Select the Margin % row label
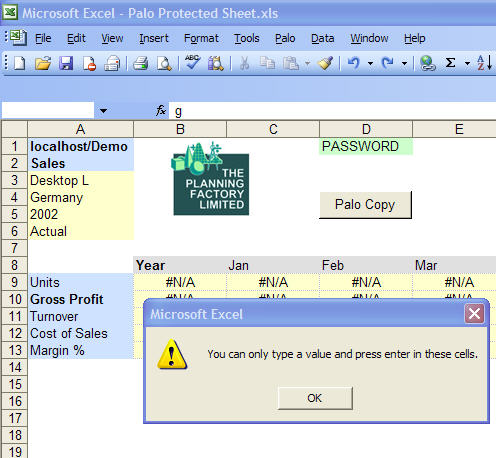 [81, 350]
